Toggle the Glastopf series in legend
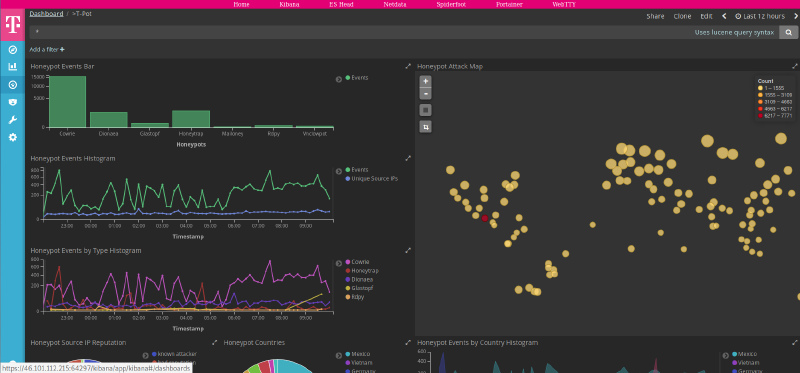Image resolution: width=800 pixels, height=373 pixels. point(360,288)
